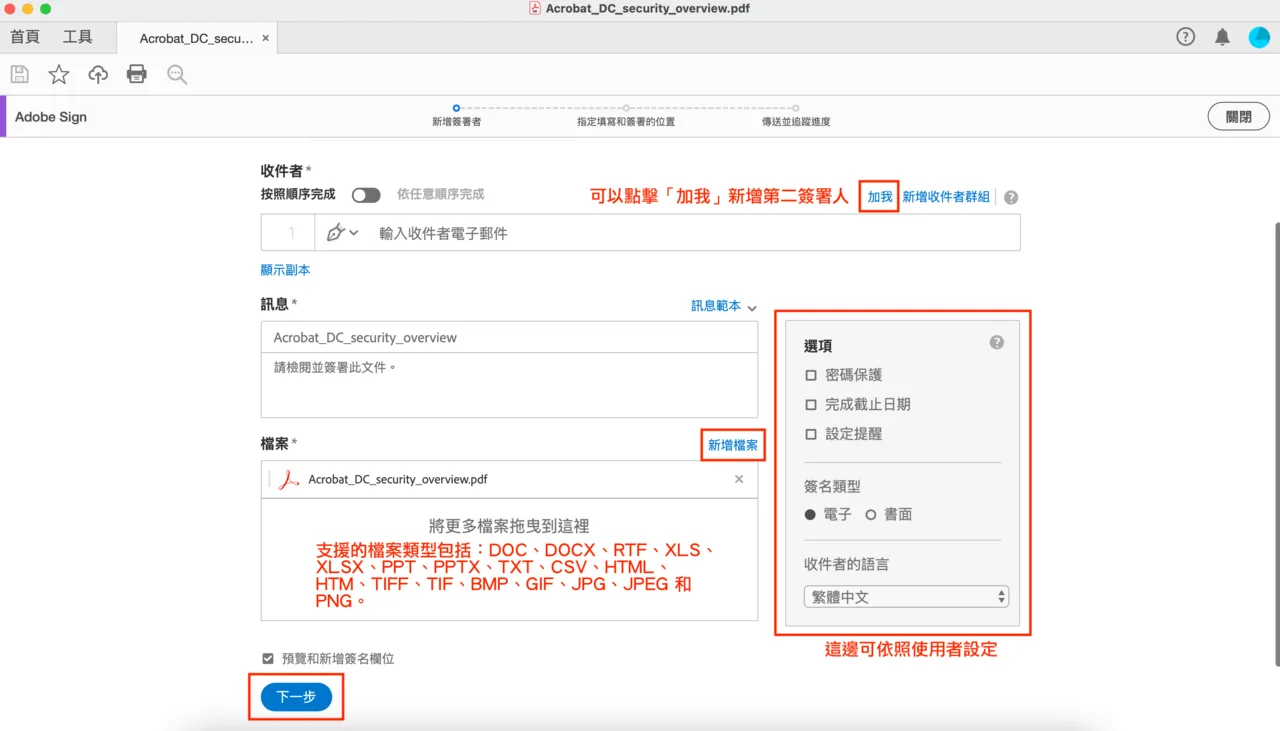Enable 設定提醒 checkbox
The width and height of the screenshot is (1280, 731).
point(811,434)
